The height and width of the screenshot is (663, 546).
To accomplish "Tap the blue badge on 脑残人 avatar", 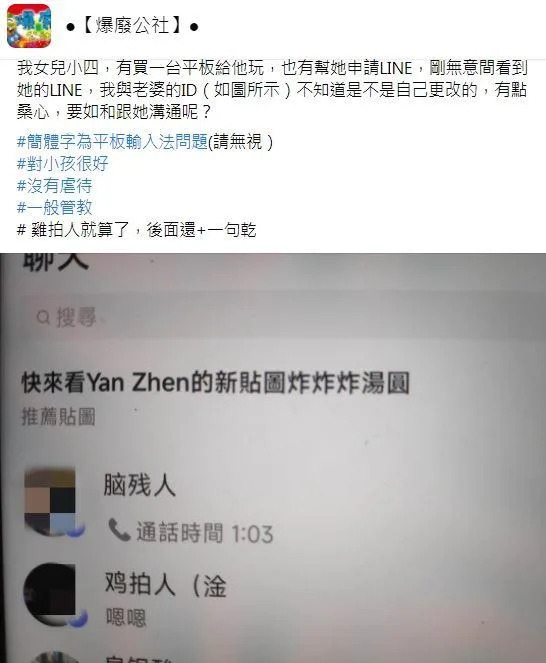I will (76, 529).
